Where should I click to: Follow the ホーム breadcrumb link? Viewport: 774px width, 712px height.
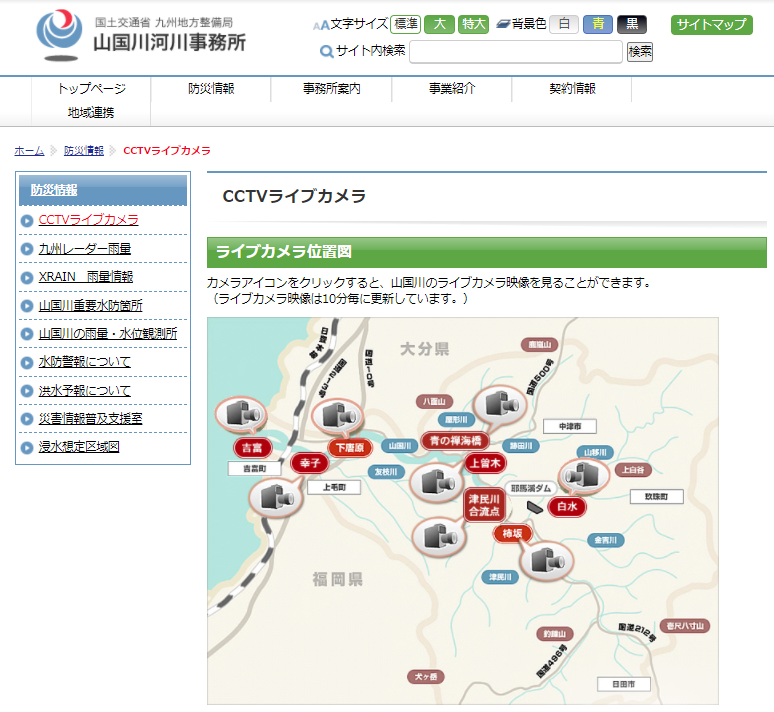[x=29, y=151]
